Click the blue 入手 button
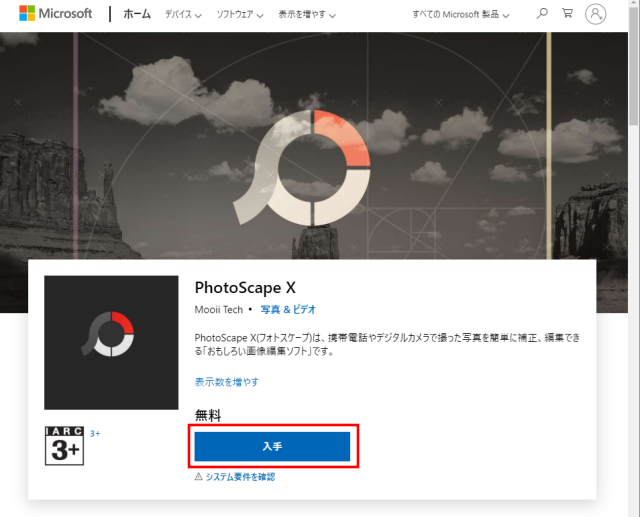Screen dimensions: 640x517 pyautogui.click(x=272, y=446)
